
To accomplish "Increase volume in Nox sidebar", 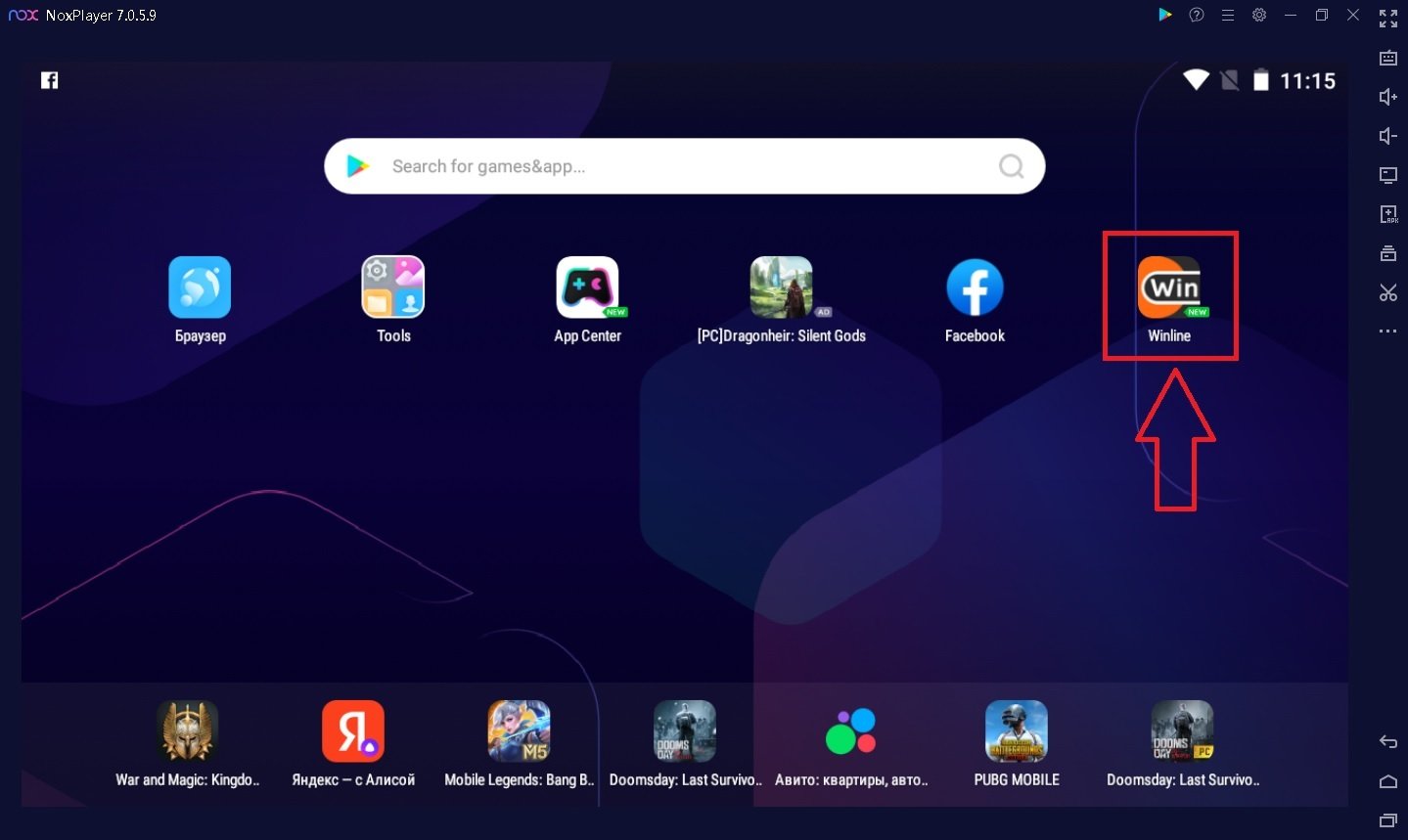I will pyautogui.click(x=1387, y=97).
